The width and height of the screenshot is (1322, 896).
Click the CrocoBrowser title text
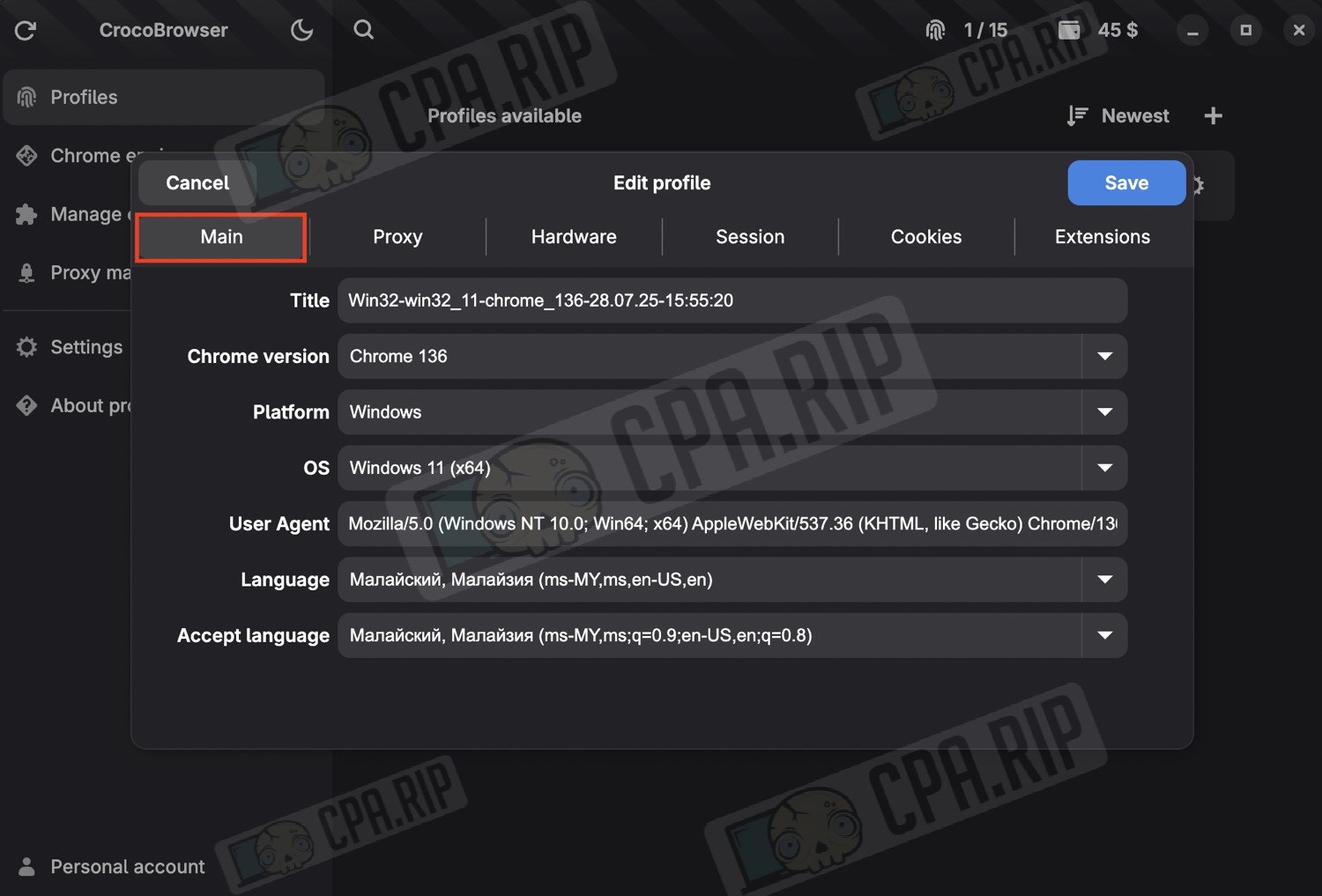(x=163, y=30)
